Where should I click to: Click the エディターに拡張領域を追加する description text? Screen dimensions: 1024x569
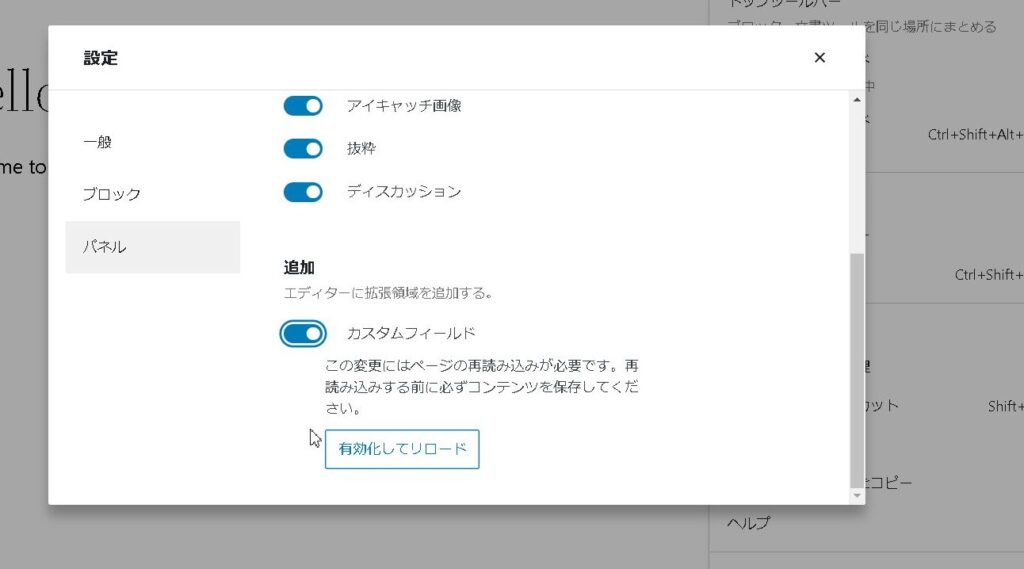point(388,293)
